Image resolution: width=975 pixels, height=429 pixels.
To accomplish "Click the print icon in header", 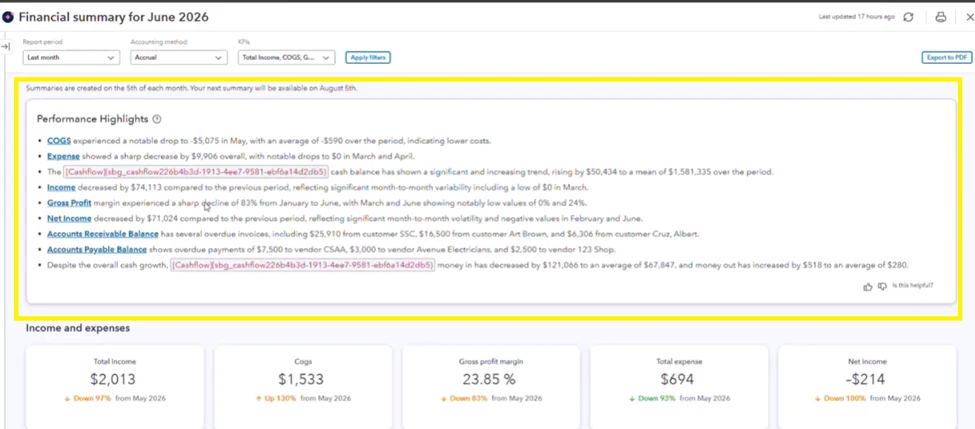I will coord(941,17).
